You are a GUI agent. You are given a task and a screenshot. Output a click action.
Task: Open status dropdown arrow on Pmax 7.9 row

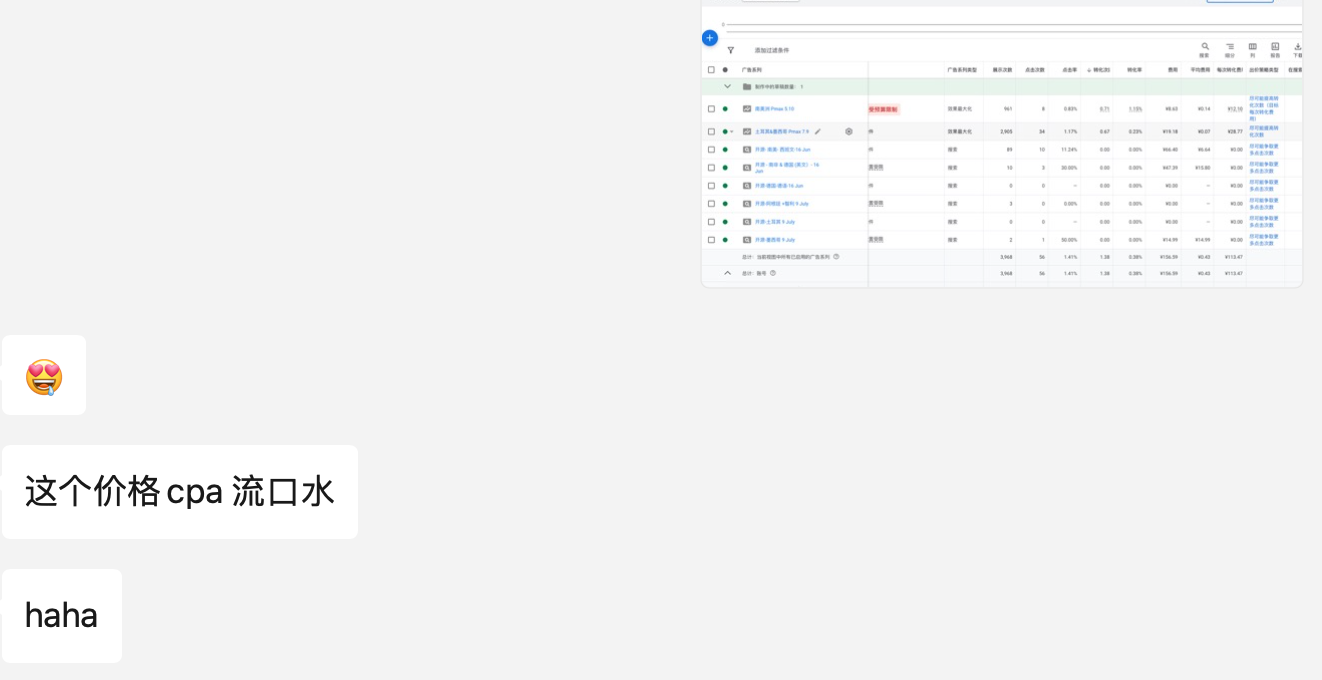coord(732,132)
